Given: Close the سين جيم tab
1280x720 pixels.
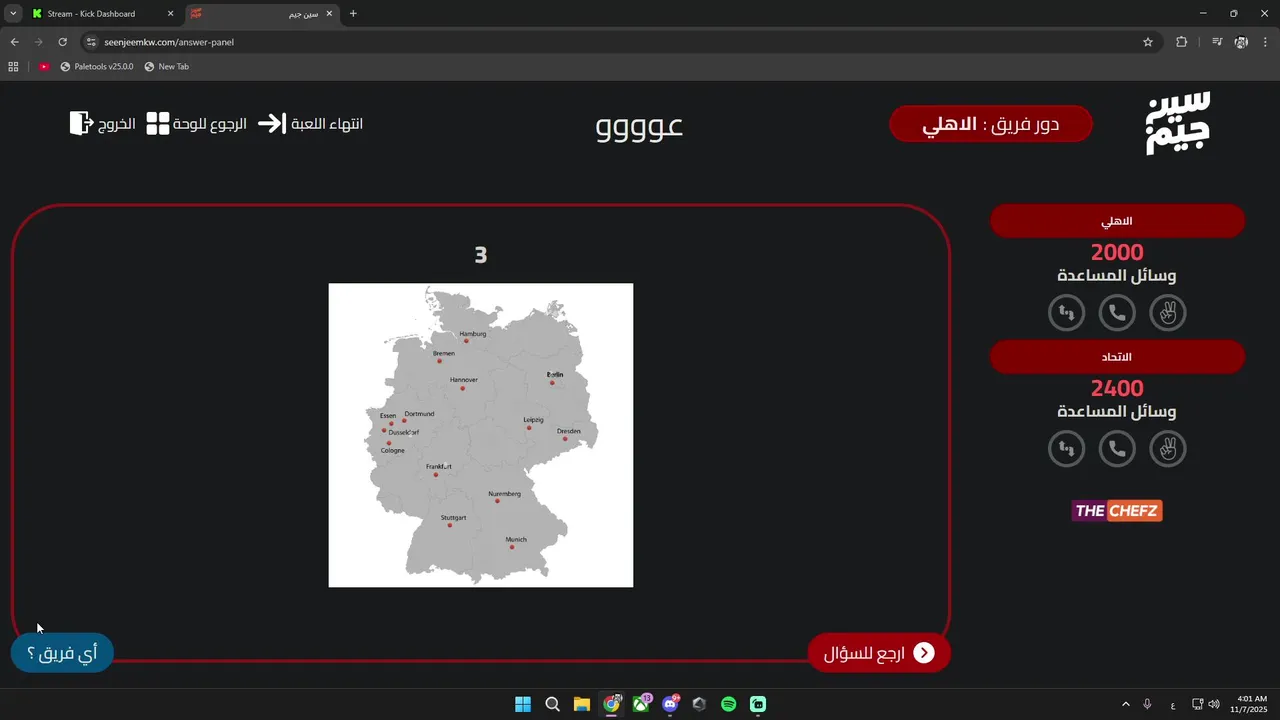Looking at the screenshot, I should (x=329, y=14).
